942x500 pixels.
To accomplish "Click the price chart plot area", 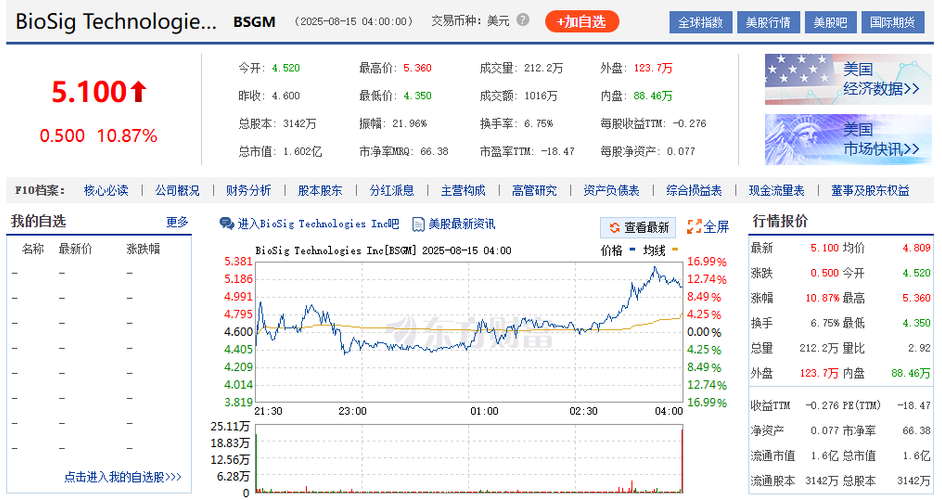I will point(469,332).
